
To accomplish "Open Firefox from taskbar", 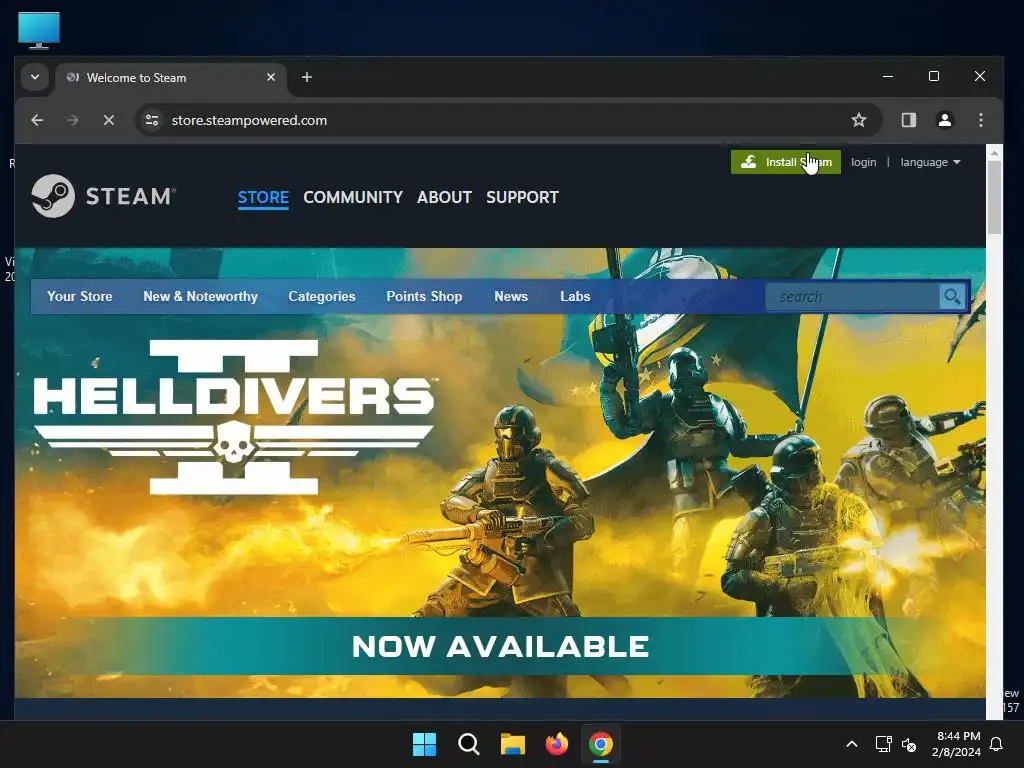I will click(556, 744).
